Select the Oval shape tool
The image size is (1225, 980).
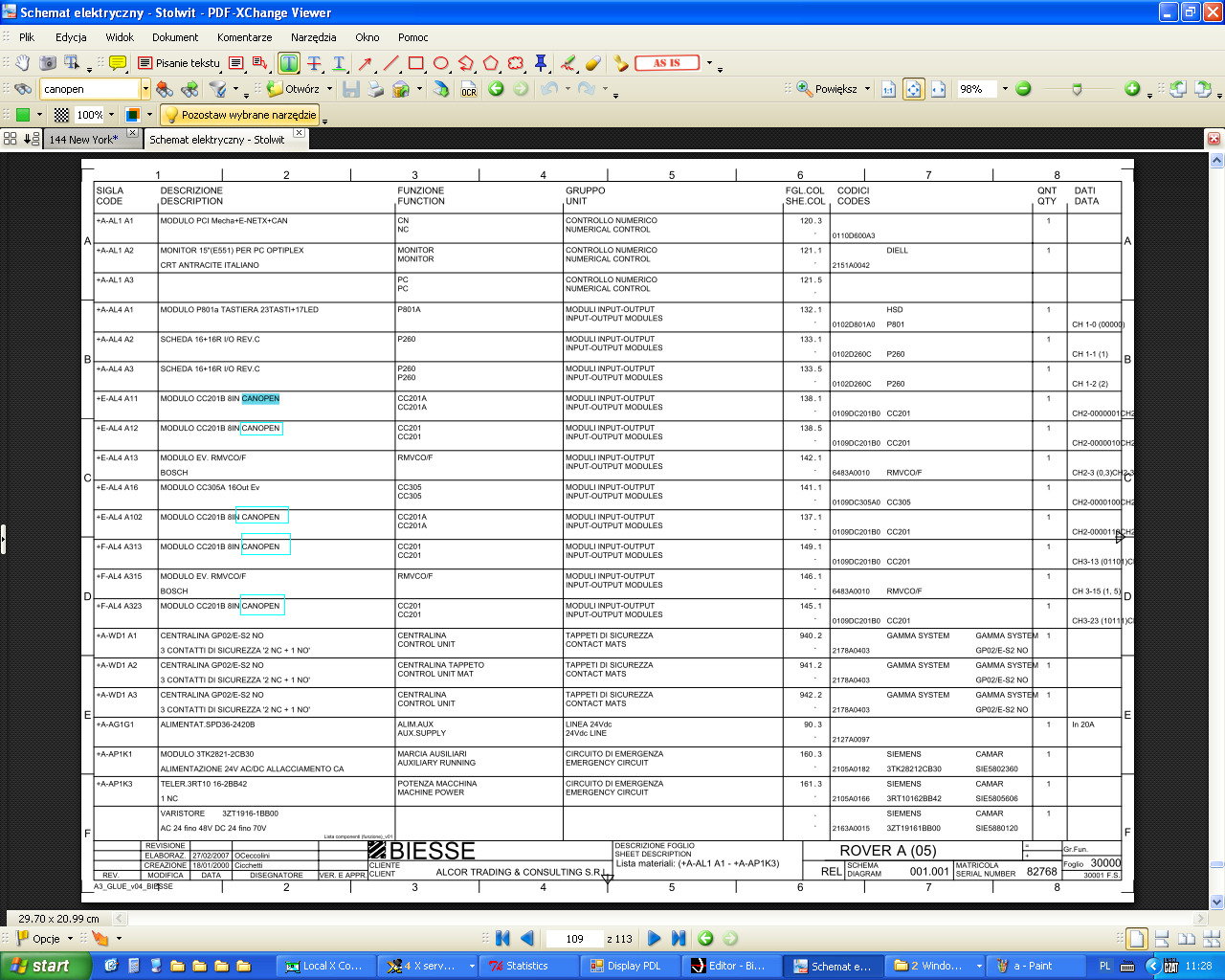coord(440,63)
